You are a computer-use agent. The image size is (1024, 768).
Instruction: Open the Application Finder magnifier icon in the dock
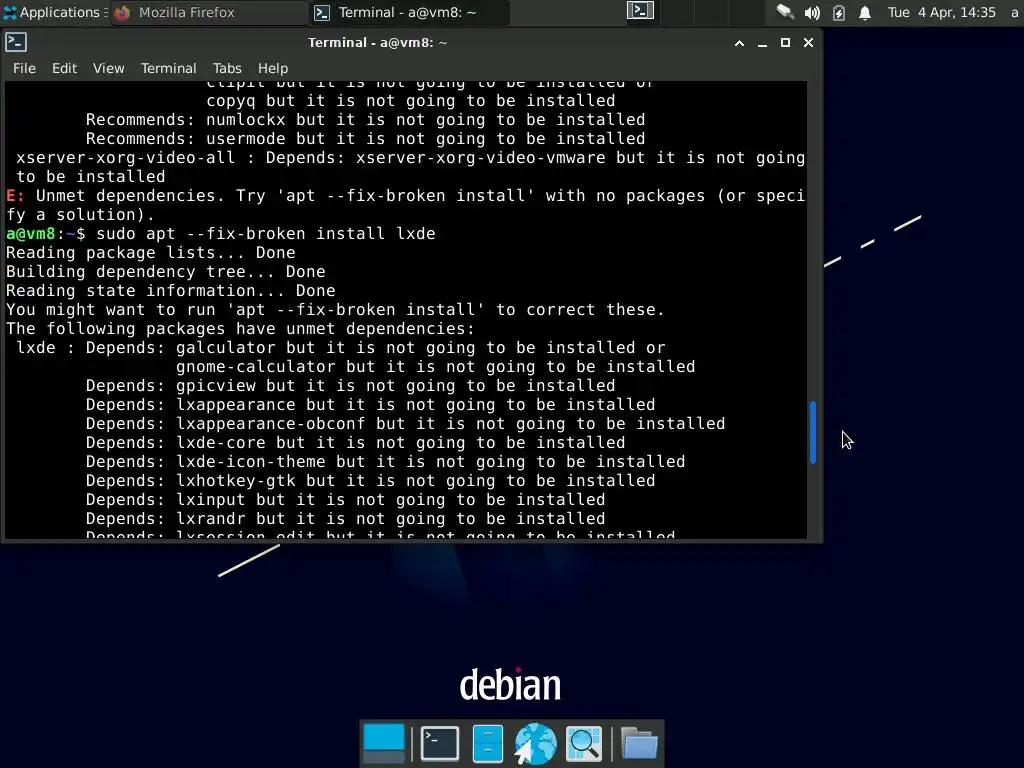pyautogui.click(x=584, y=743)
